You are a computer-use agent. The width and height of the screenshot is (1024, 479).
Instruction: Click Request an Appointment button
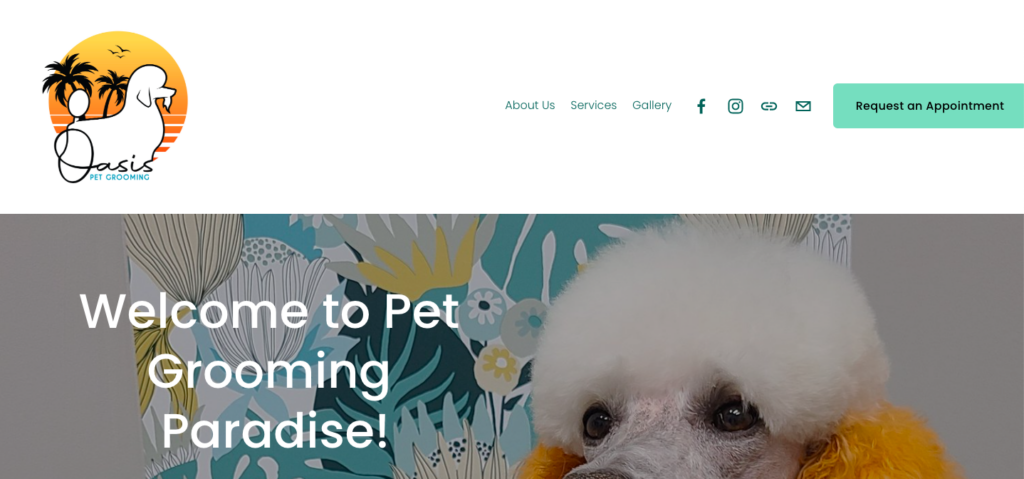(929, 106)
